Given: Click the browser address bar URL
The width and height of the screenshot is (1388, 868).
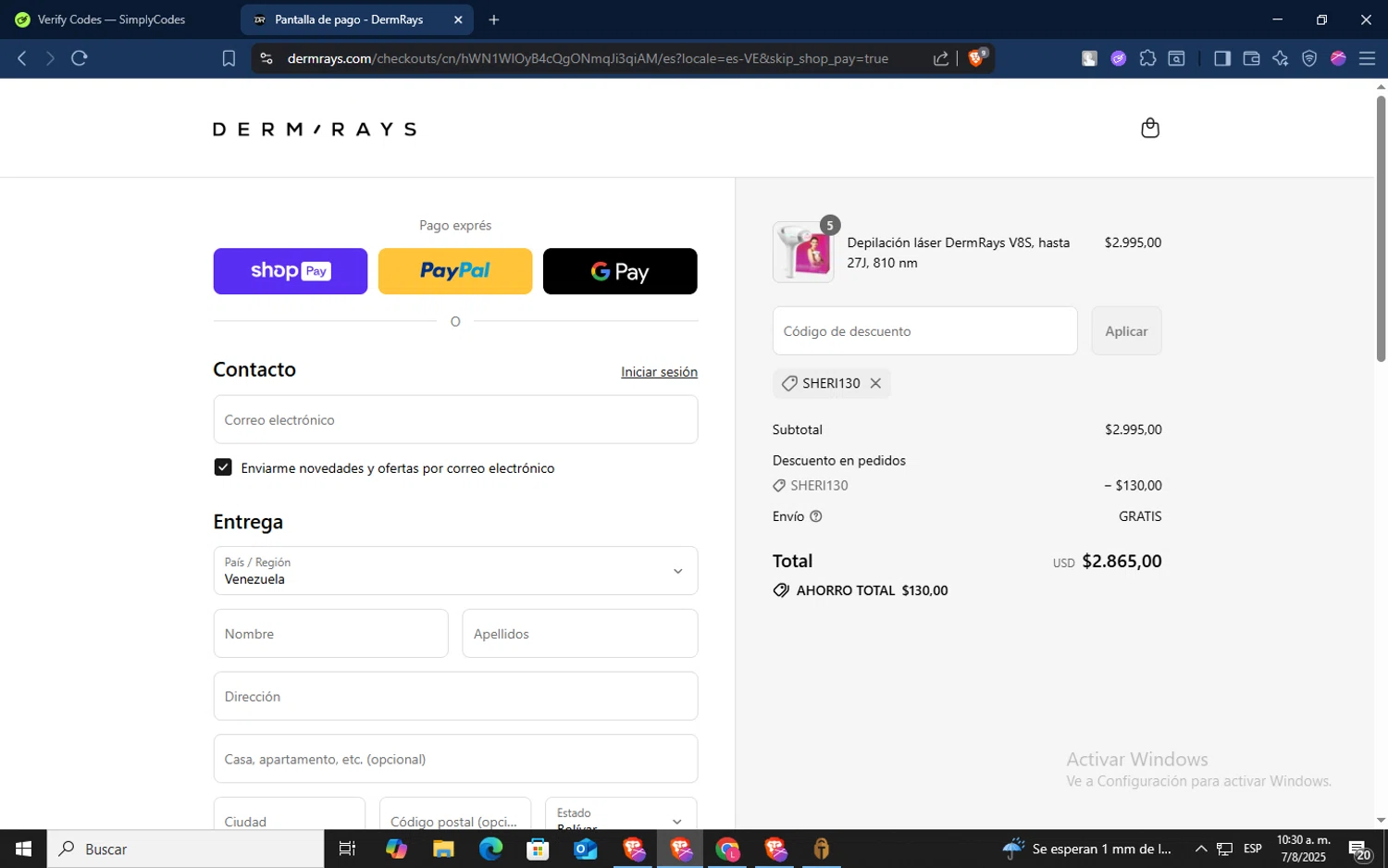Looking at the screenshot, I should click(588, 58).
